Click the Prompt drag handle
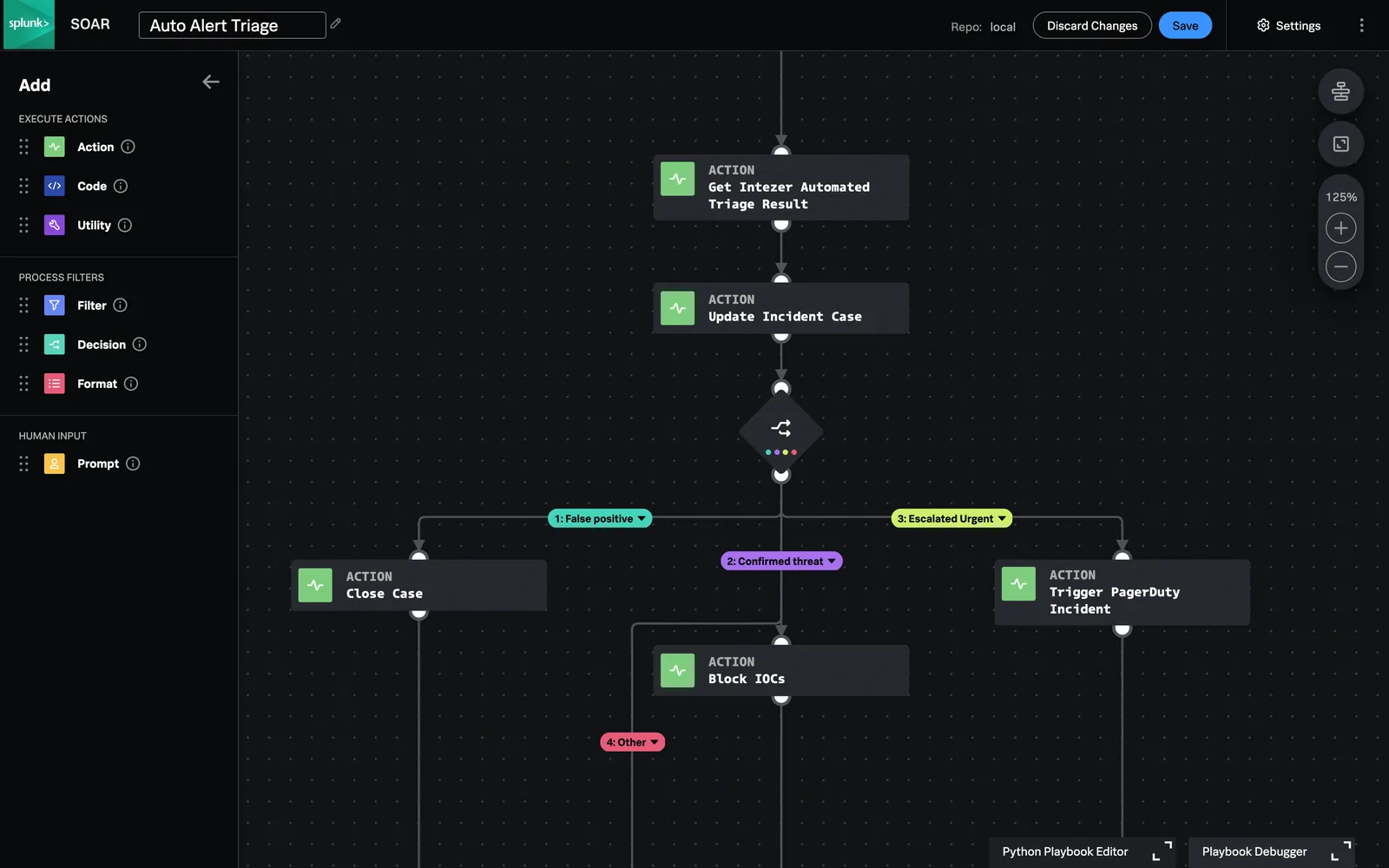 23,464
